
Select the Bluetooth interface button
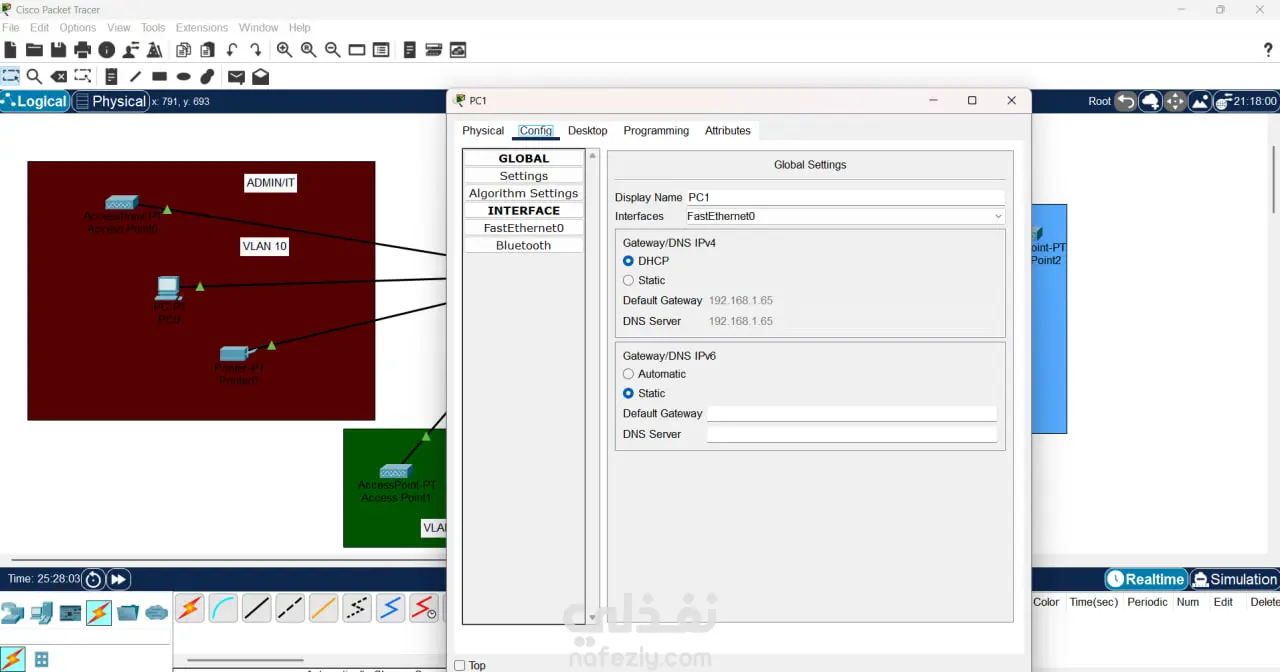pyautogui.click(x=524, y=245)
